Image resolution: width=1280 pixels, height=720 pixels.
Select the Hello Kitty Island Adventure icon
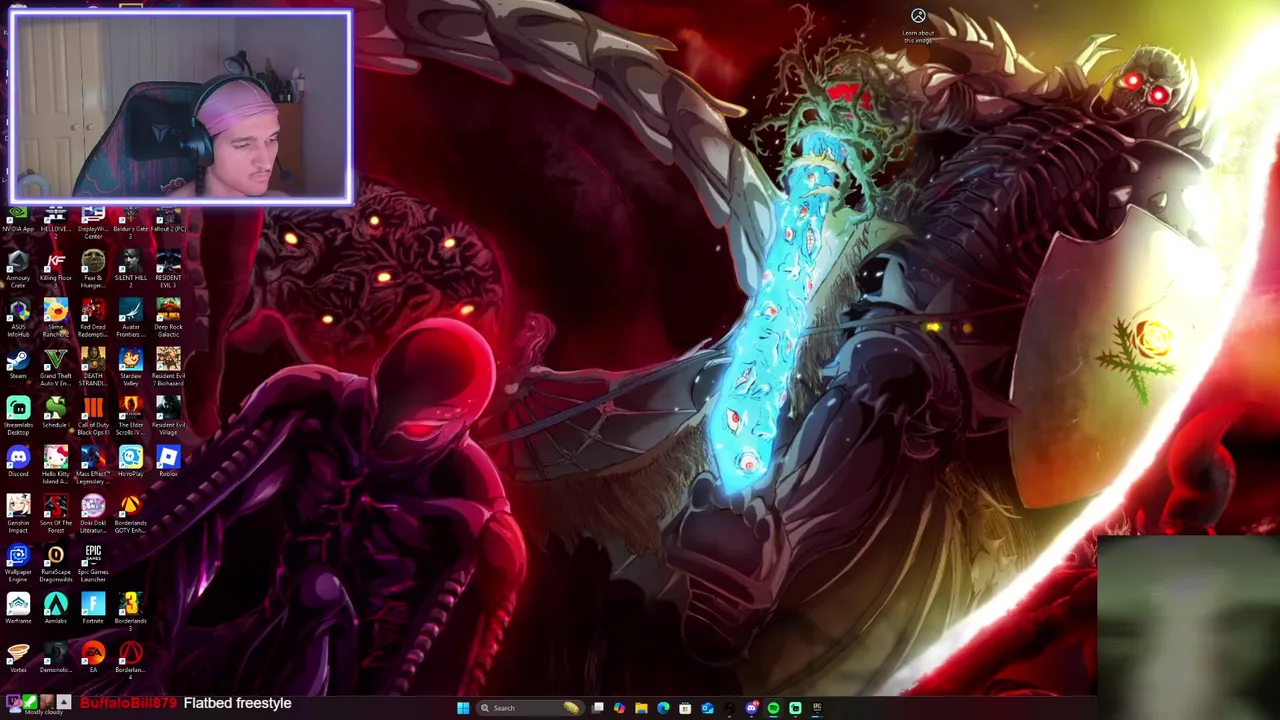55,464
